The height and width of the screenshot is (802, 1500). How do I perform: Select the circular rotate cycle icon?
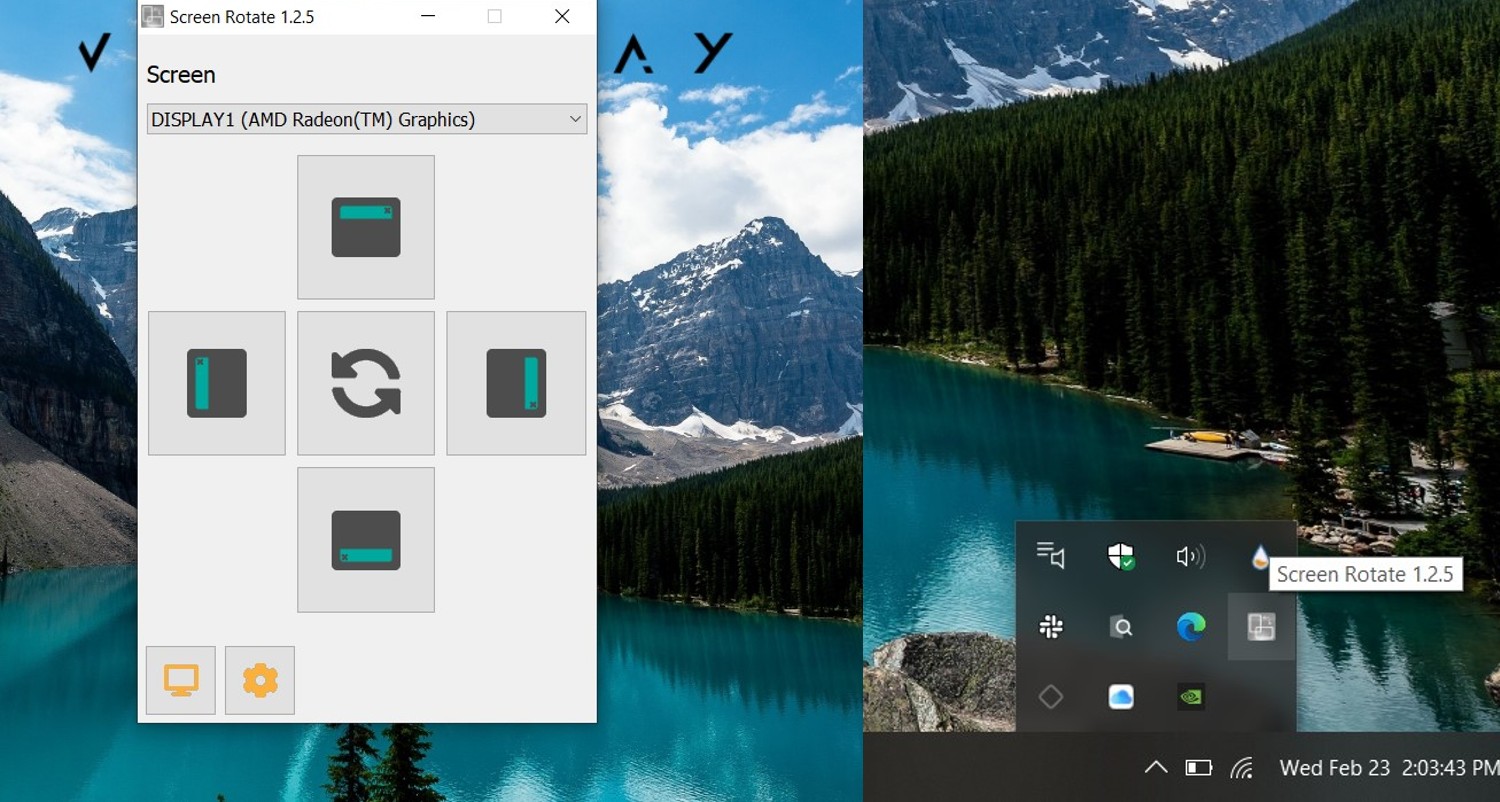[x=365, y=382]
